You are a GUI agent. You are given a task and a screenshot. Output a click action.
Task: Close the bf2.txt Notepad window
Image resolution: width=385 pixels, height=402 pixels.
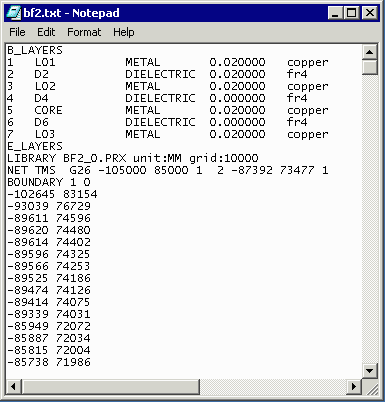pyautogui.click(x=369, y=13)
